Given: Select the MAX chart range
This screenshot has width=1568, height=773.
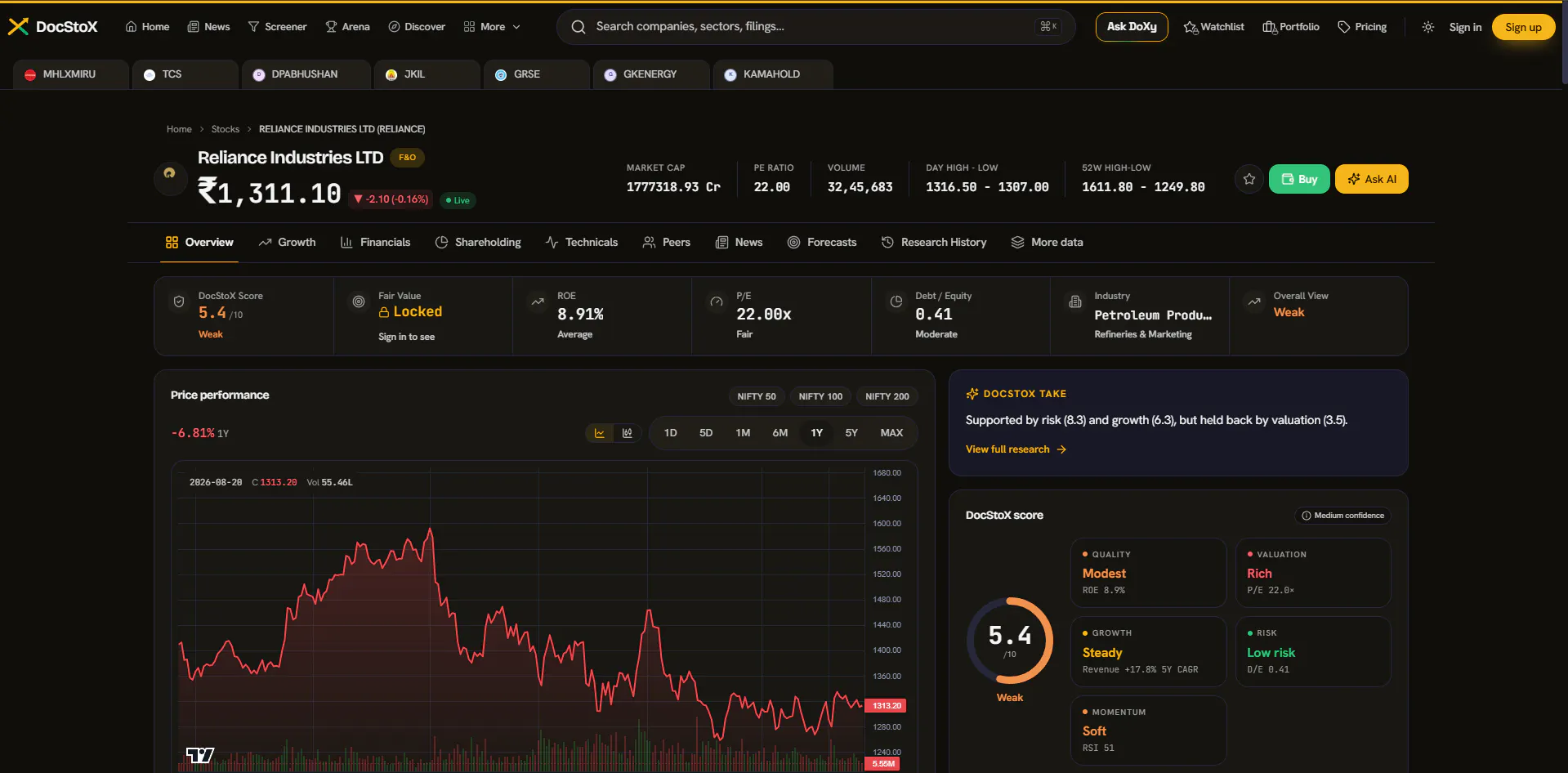Looking at the screenshot, I should coord(891,433).
